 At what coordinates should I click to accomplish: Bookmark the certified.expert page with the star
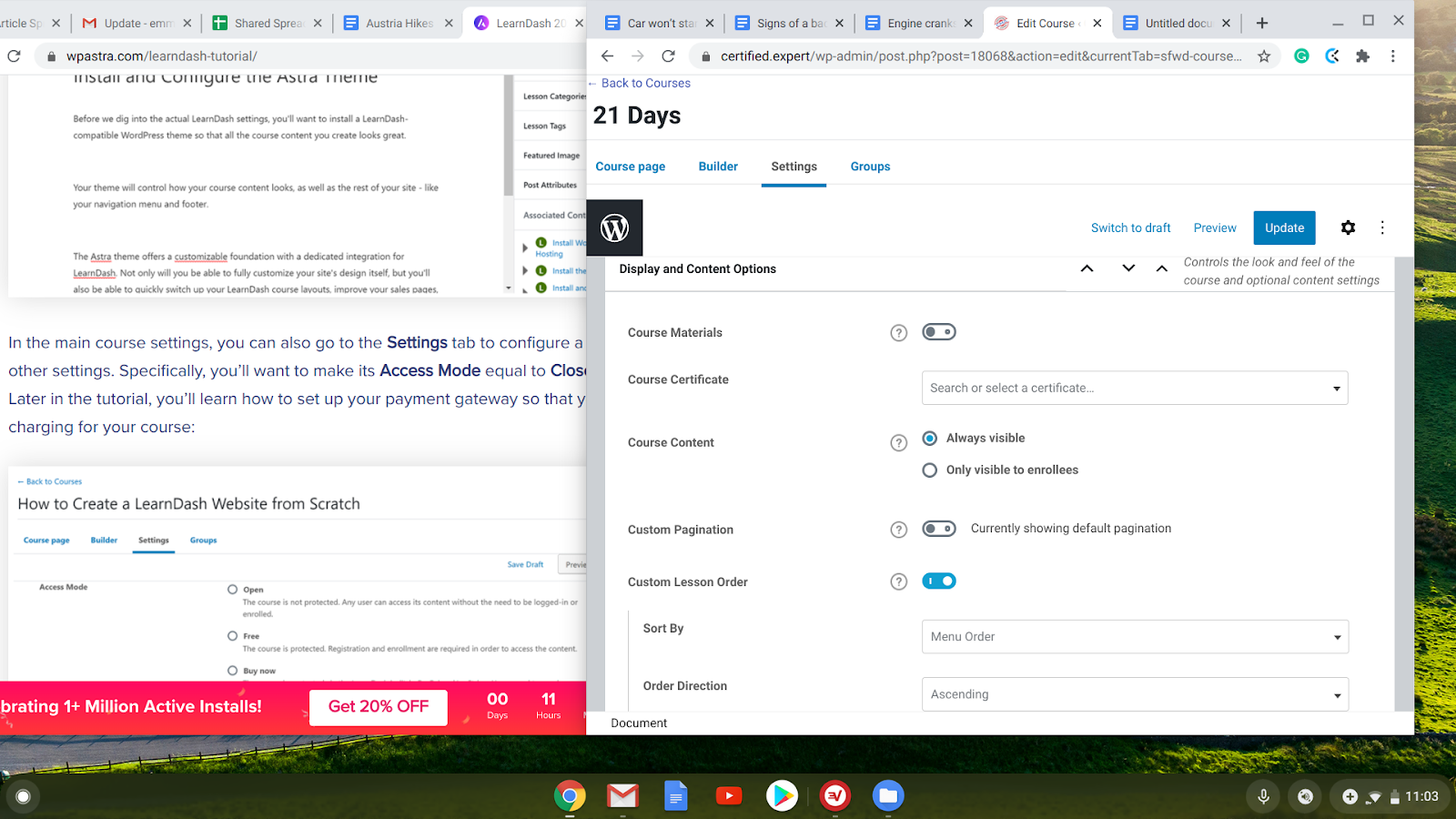tap(1264, 56)
